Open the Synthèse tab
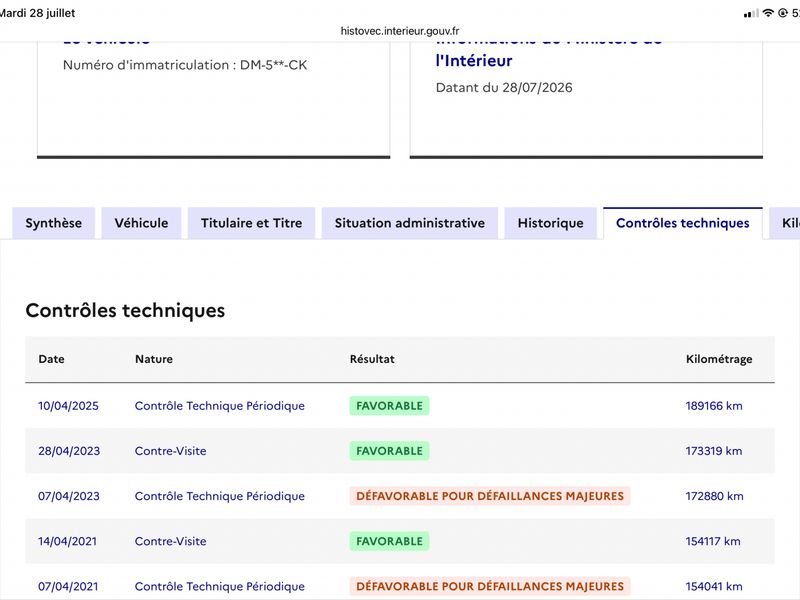Viewport: 800px width, 600px height. pos(54,223)
